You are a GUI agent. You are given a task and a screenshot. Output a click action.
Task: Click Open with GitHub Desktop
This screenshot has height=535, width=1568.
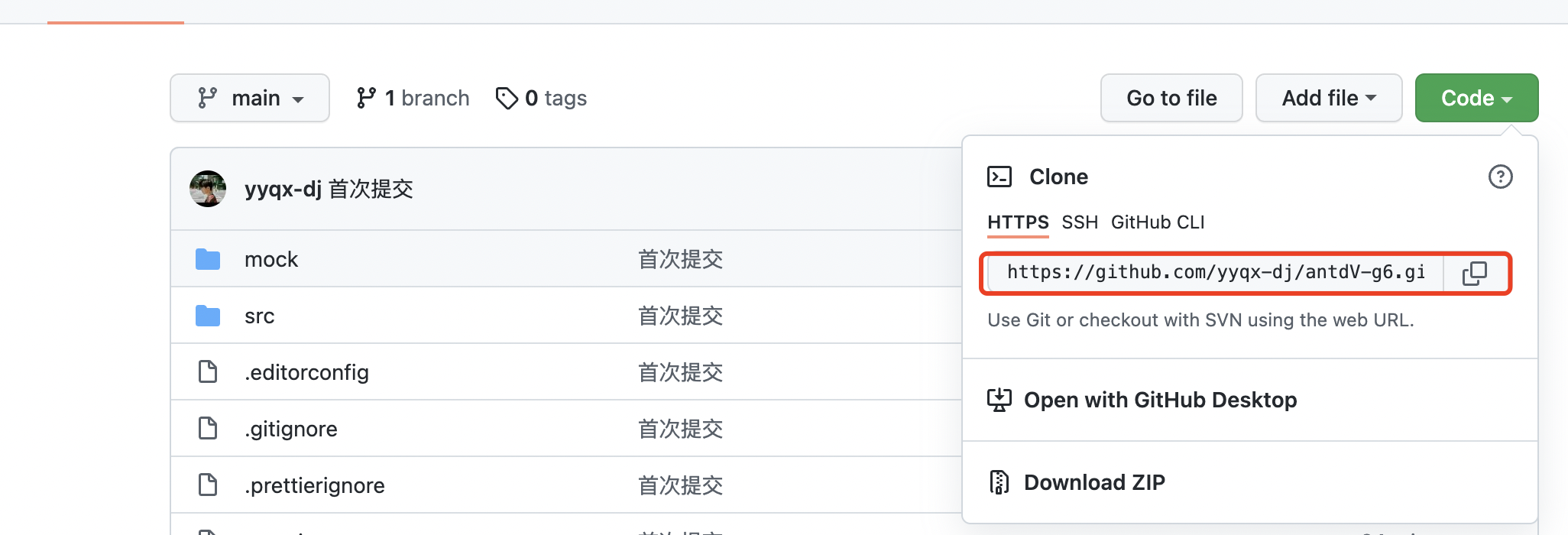1160,400
